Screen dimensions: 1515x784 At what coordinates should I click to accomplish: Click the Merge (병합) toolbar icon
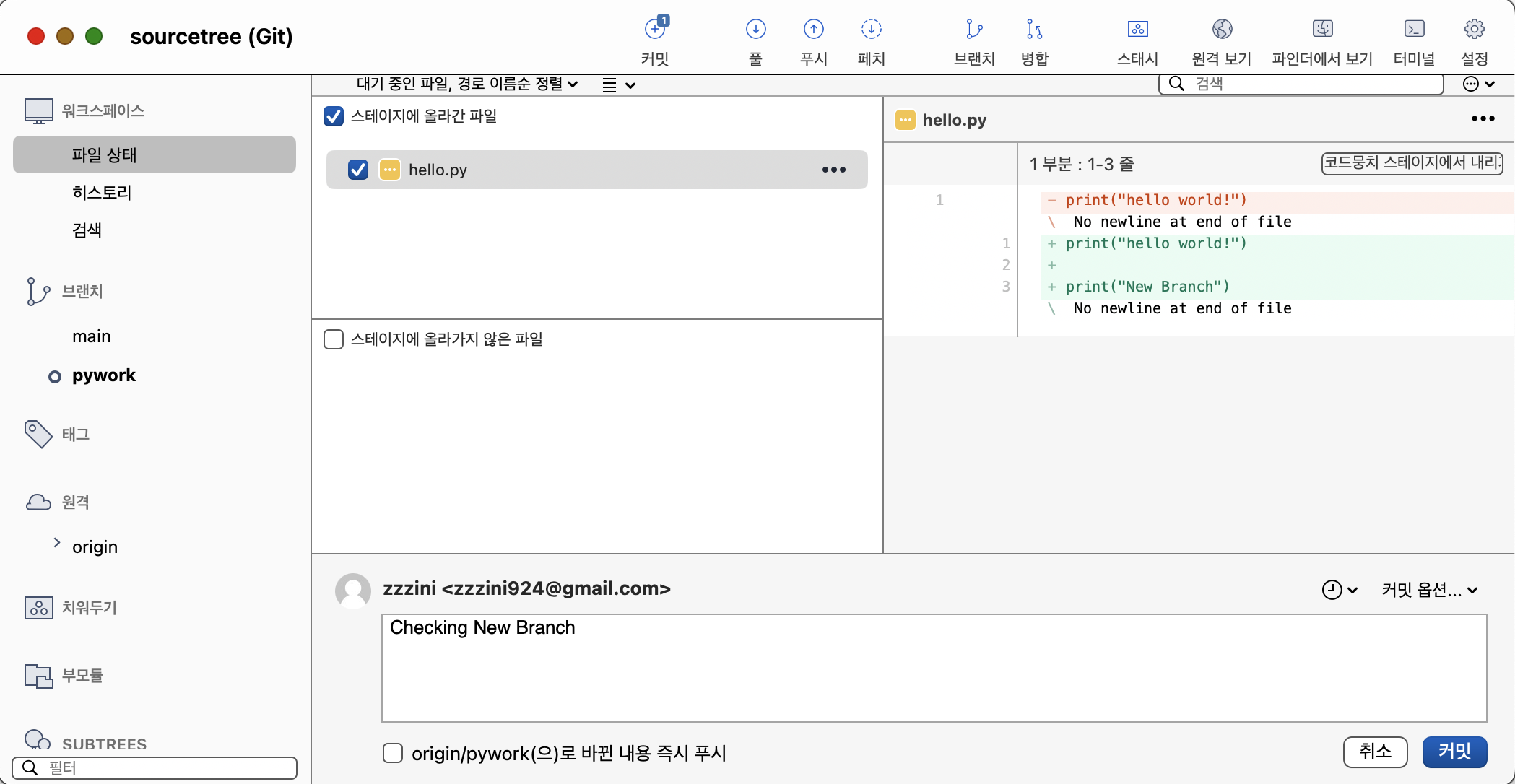[x=1034, y=30]
